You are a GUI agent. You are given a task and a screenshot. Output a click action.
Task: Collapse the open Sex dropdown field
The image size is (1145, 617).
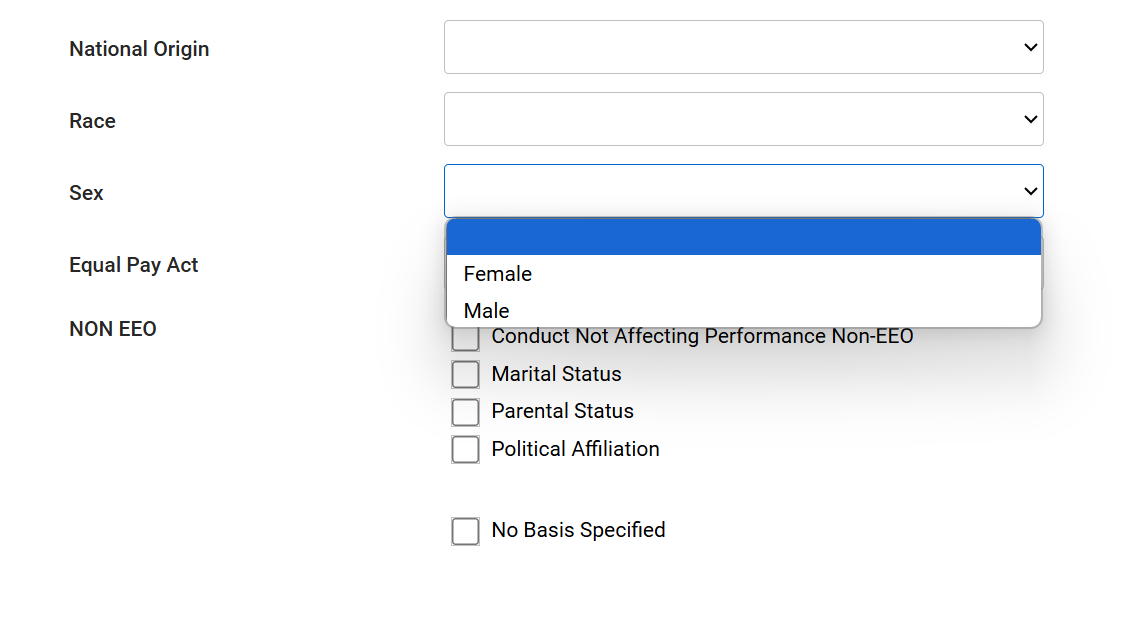[x=743, y=191]
